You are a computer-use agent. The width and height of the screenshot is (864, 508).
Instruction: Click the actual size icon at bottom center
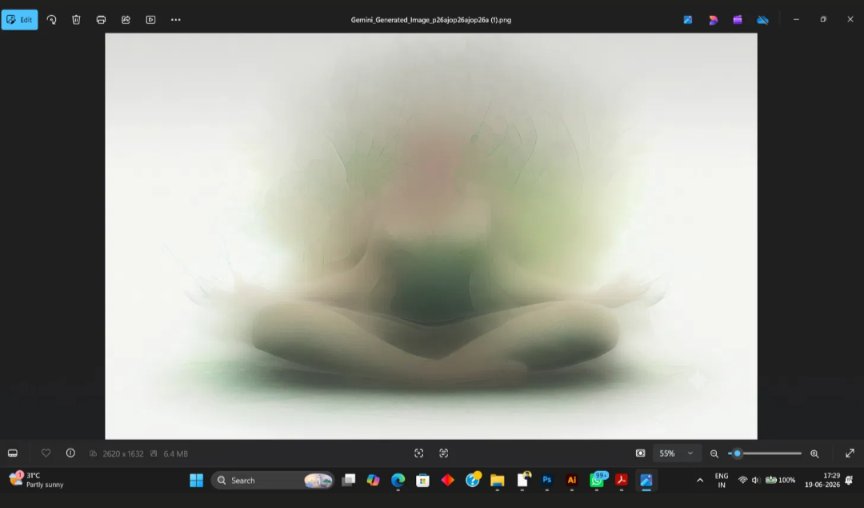tap(444, 453)
